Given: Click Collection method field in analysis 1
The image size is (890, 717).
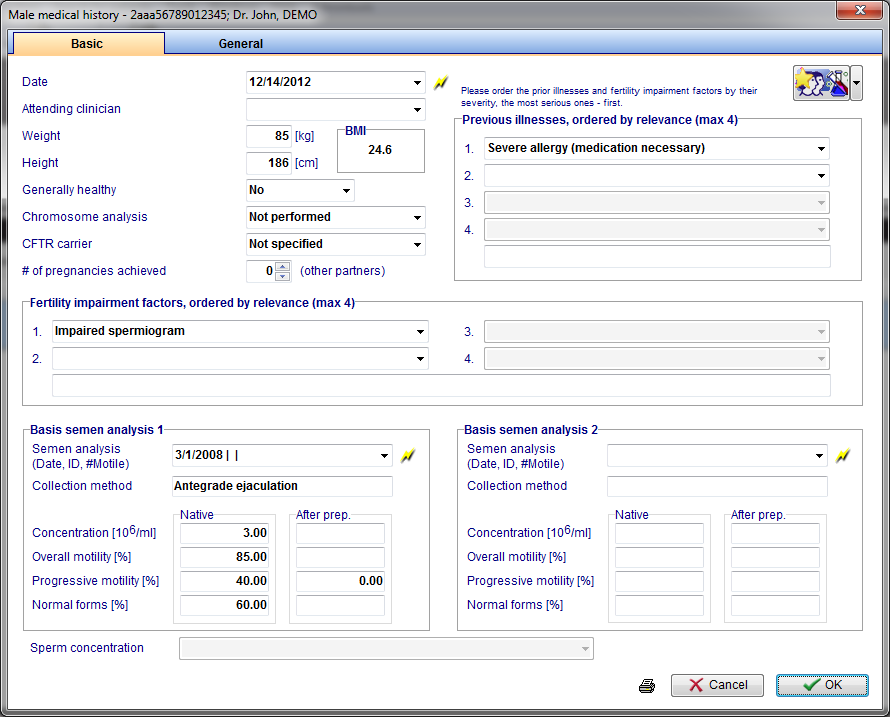Looking at the screenshot, I should click(x=282, y=487).
